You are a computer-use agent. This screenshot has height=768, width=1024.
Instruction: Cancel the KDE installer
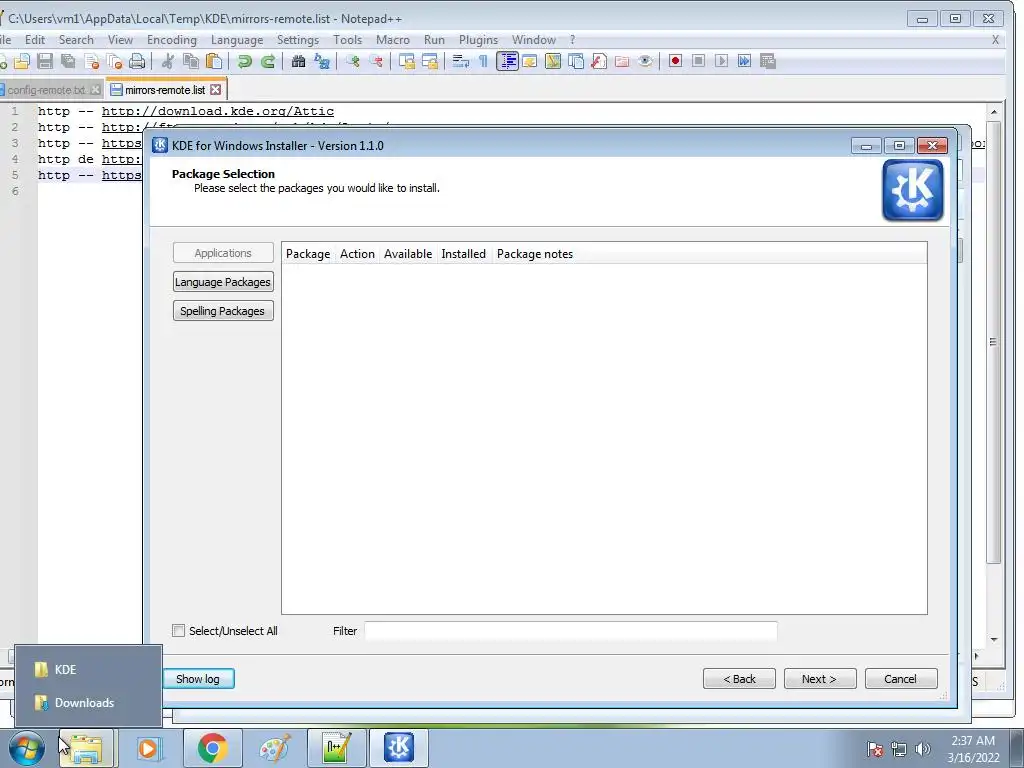[x=901, y=679]
